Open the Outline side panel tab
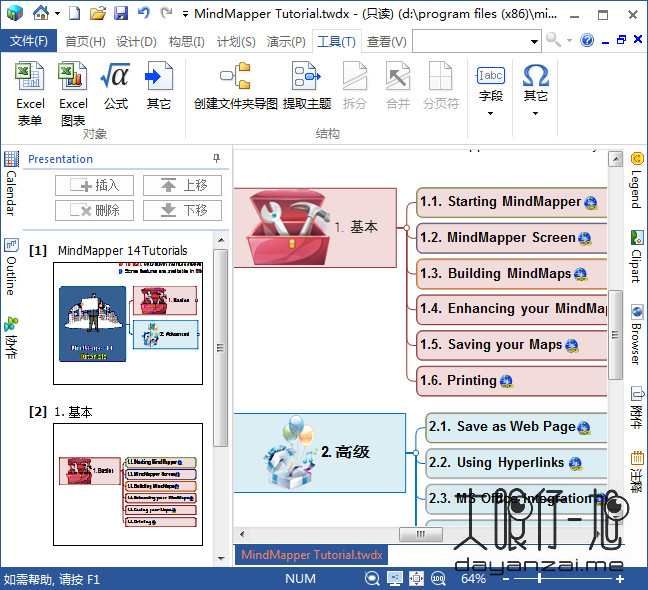This screenshot has width=648, height=590. pos(11,267)
